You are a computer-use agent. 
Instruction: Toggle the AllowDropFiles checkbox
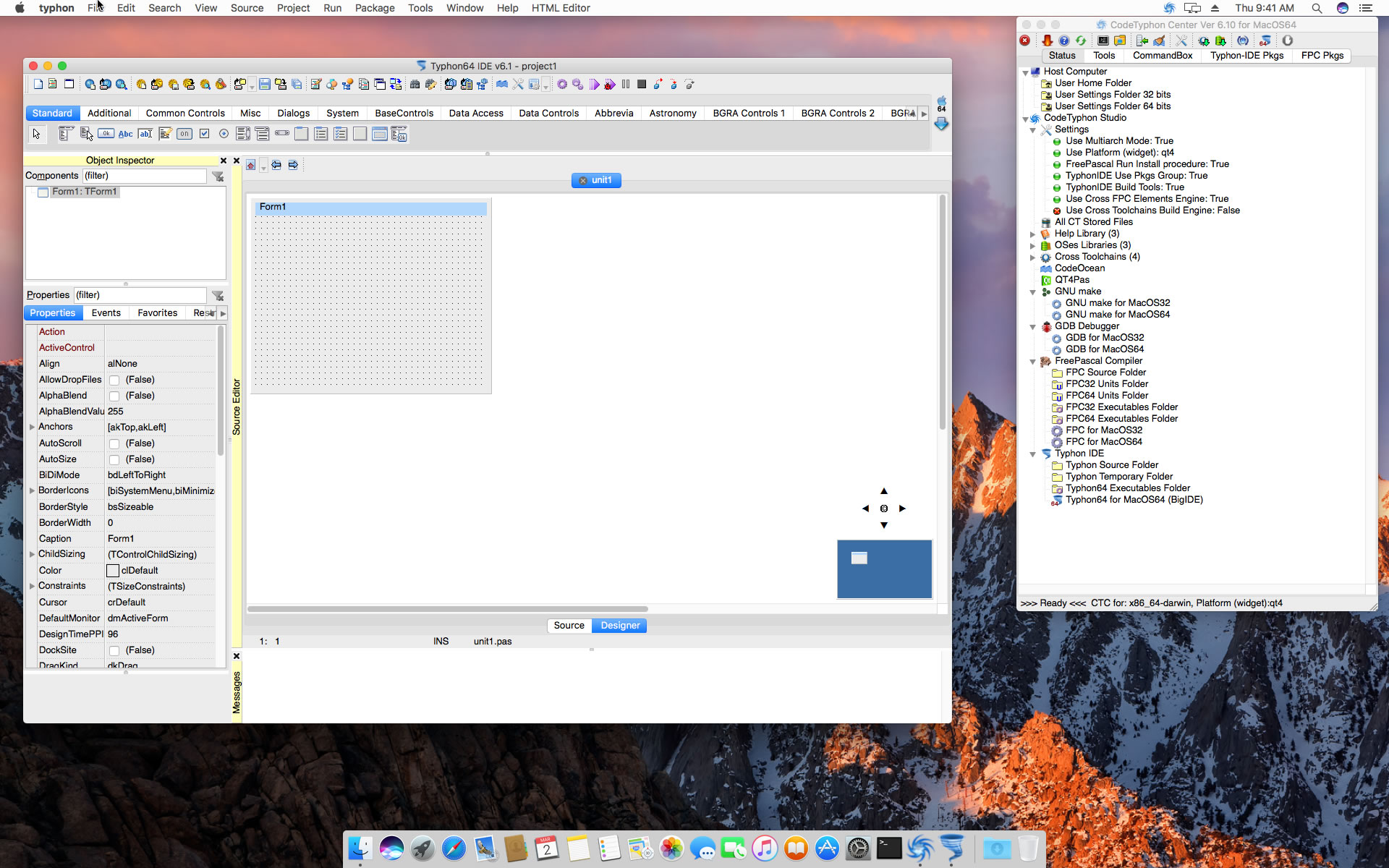tap(114, 380)
